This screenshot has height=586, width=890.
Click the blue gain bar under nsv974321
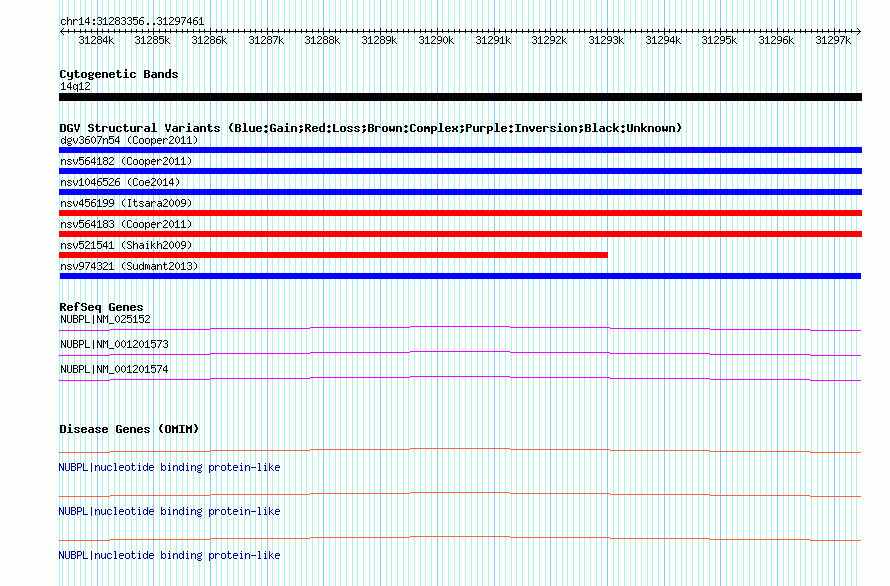pyautogui.click(x=460, y=276)
